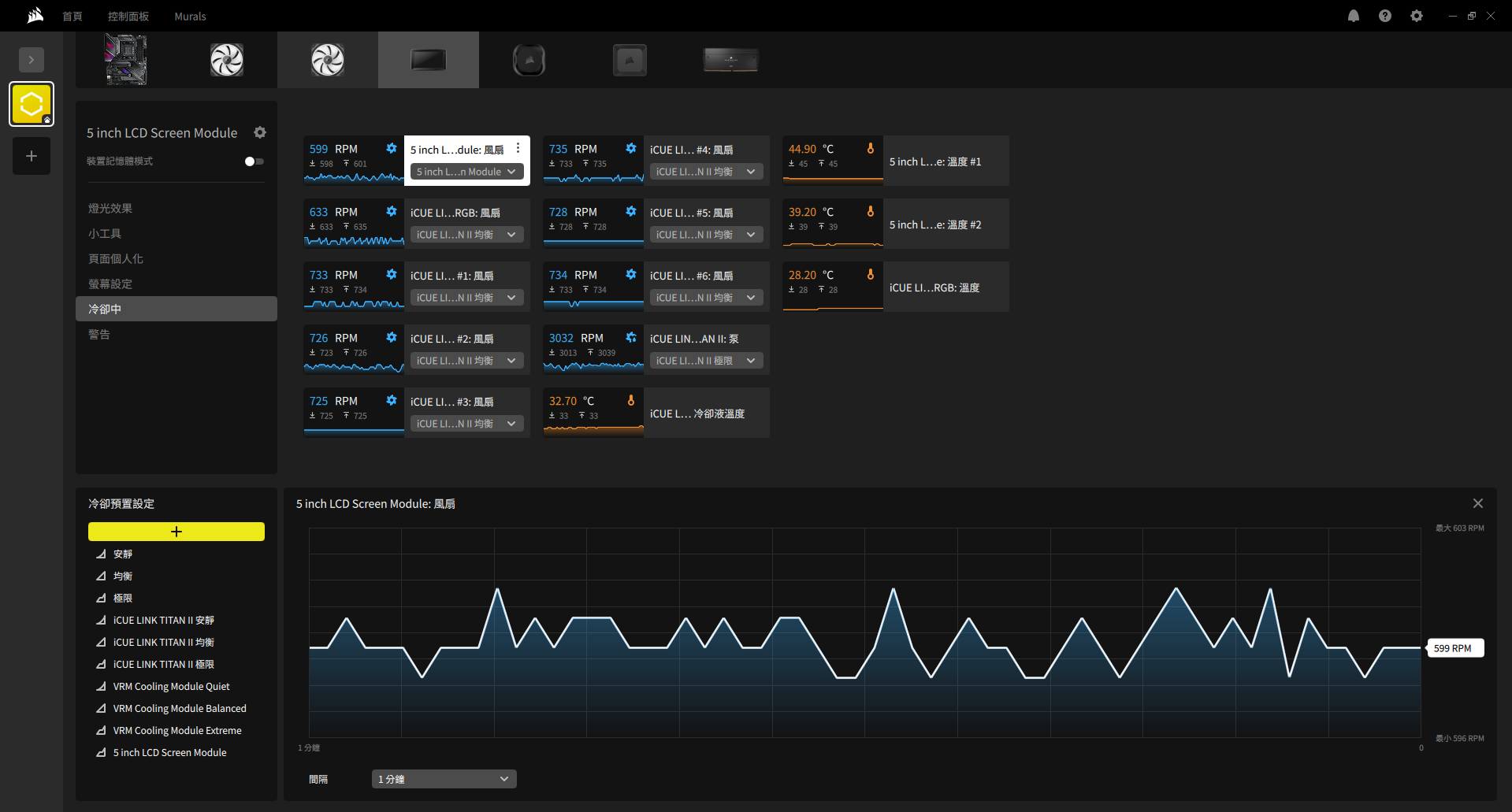Open the notifications bell icon
Viewport: 1512px width, 812px height.
point(1354,16)
